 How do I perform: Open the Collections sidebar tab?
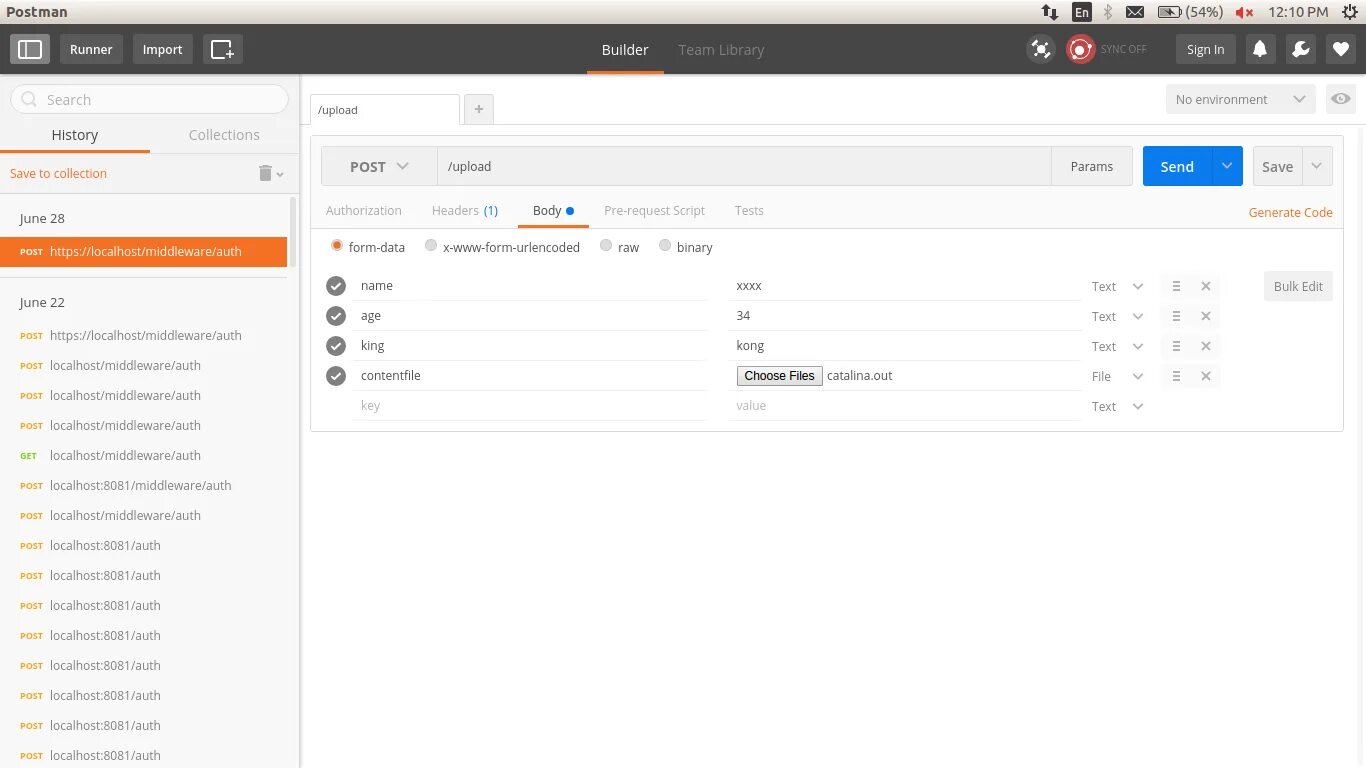coord(224,135)
